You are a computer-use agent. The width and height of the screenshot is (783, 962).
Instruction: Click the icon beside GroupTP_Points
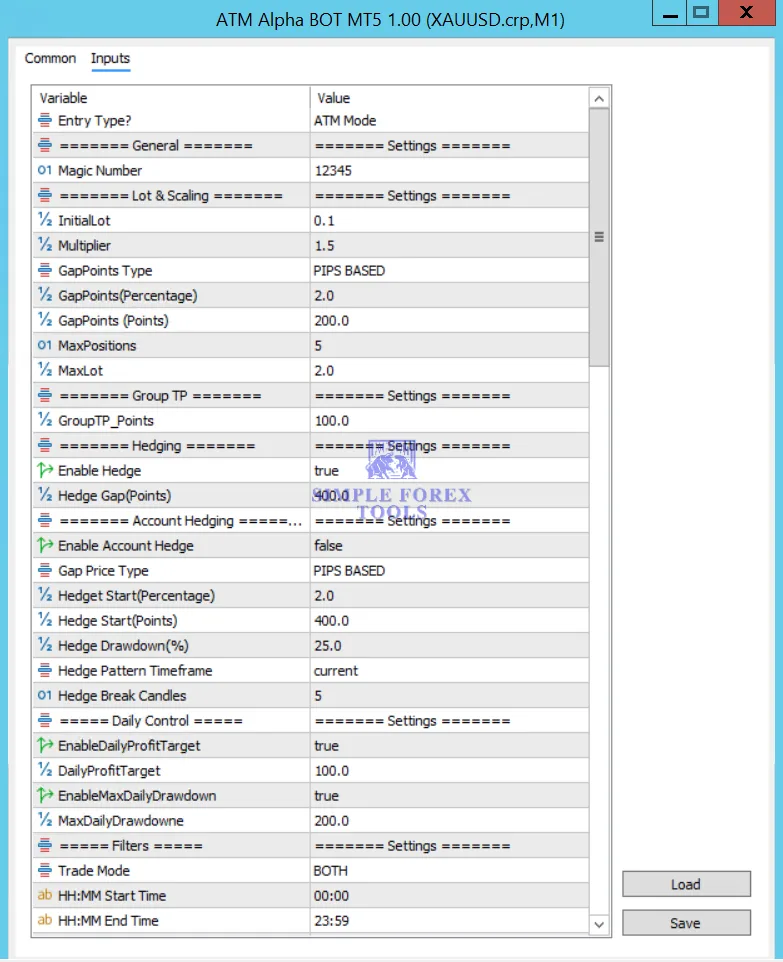(x=45, y=420)
